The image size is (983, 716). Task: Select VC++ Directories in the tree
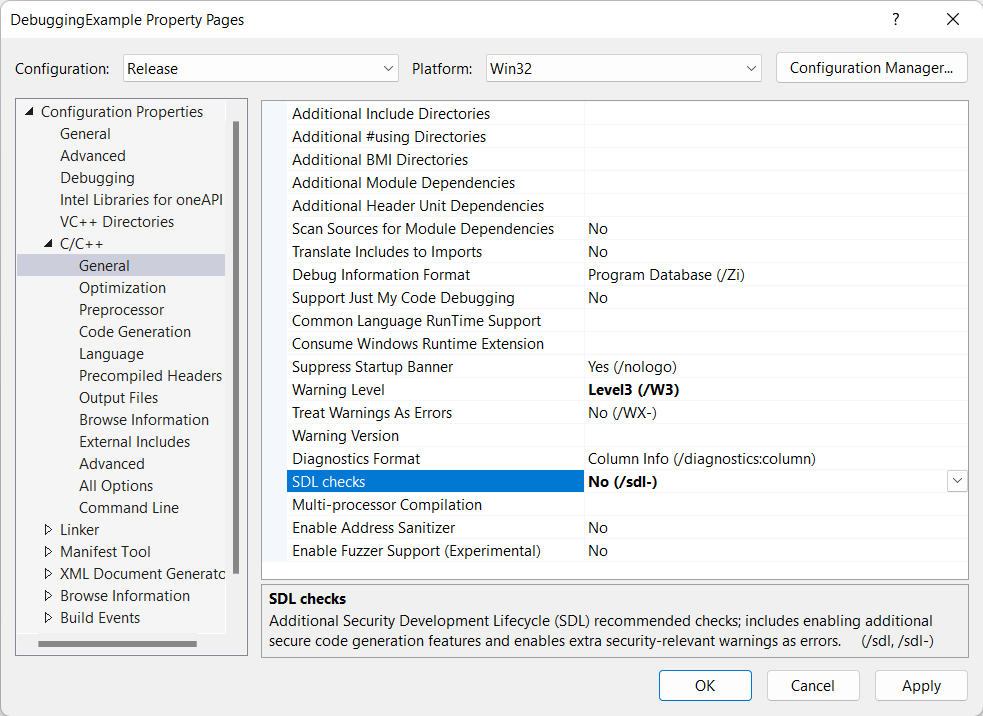coord(116,222)
